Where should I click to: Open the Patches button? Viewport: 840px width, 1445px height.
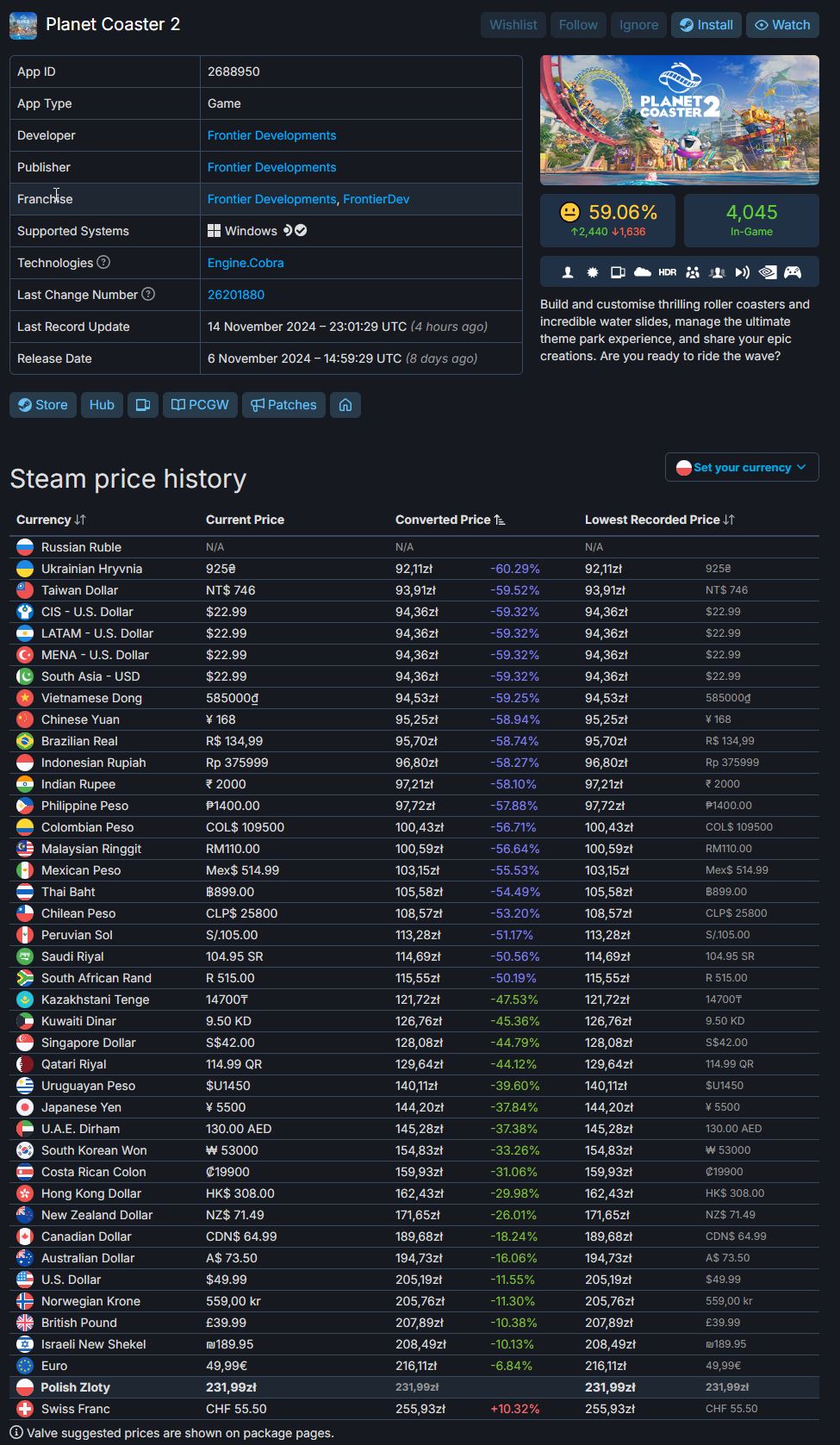pyautogui.click(x=283, y=405)
